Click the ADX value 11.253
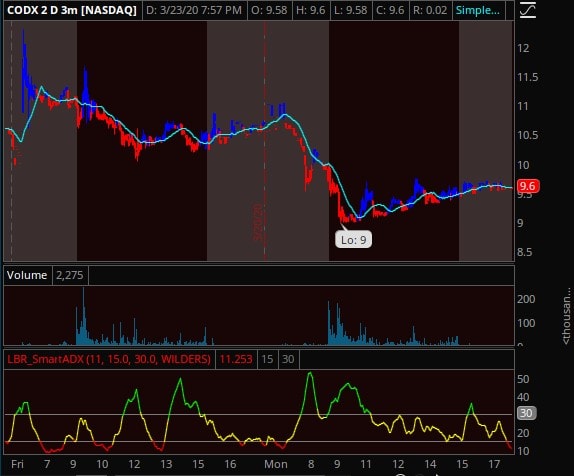The height and width of the screenshot is (476, 574). (236, 359)
